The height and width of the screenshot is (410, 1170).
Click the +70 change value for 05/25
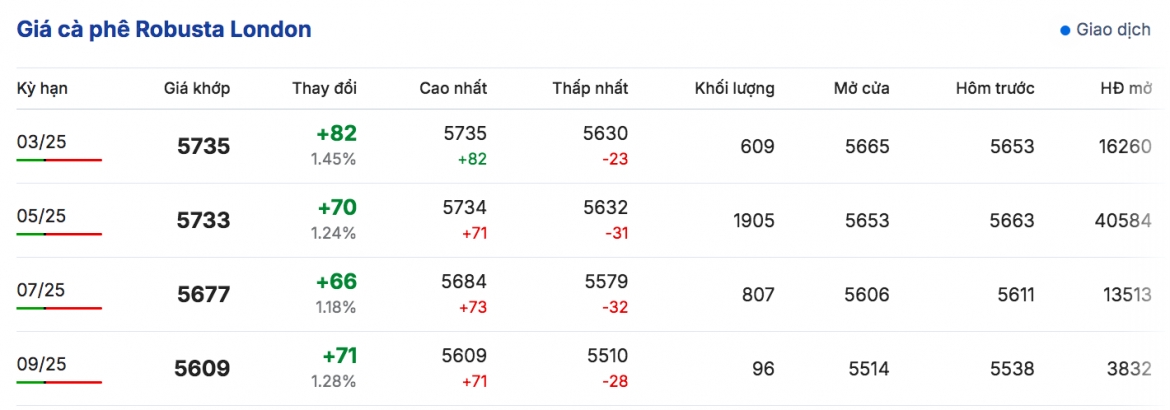click(x=337, y=207)
